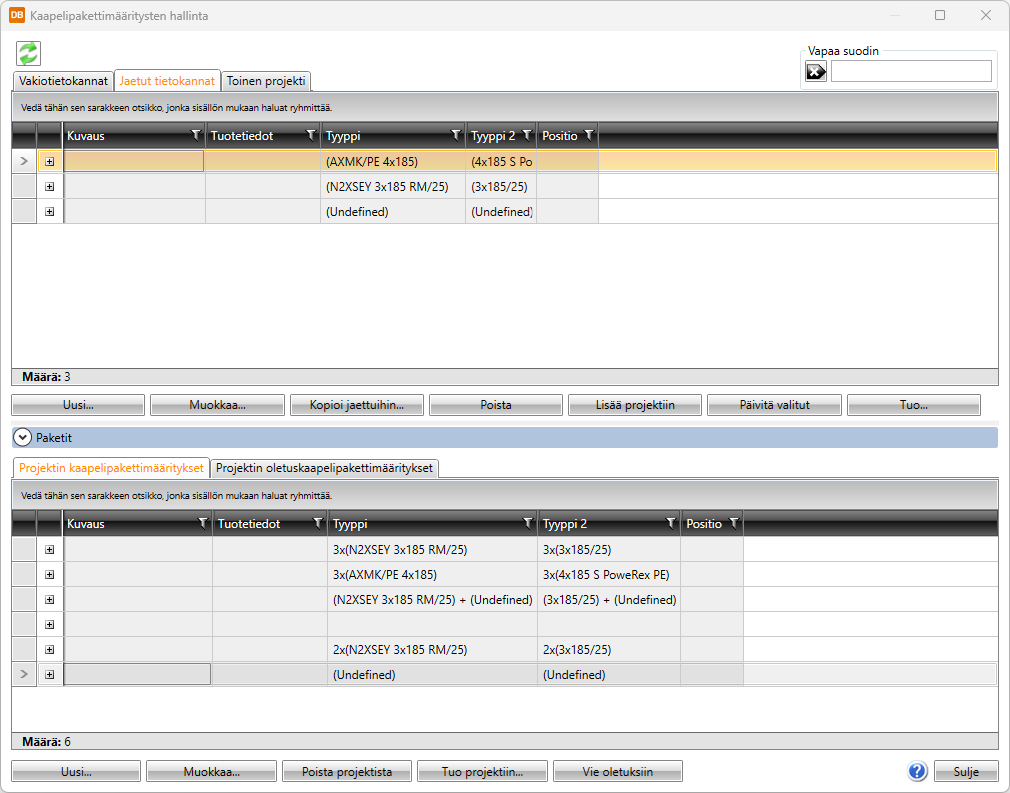Click the Vapaa suodin text field
This screenshot has height=793, width=1010.
tap(910, 71)
